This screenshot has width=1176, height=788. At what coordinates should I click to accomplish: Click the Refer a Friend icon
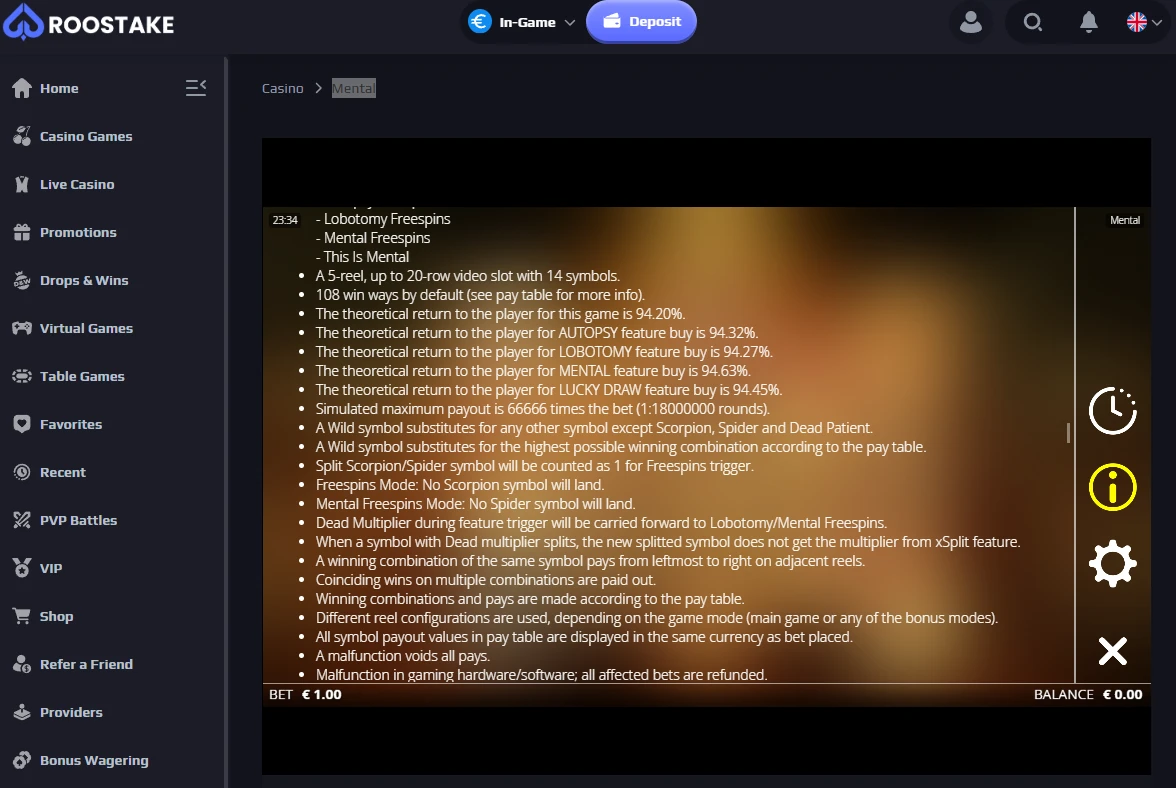(x=22, y=664)
